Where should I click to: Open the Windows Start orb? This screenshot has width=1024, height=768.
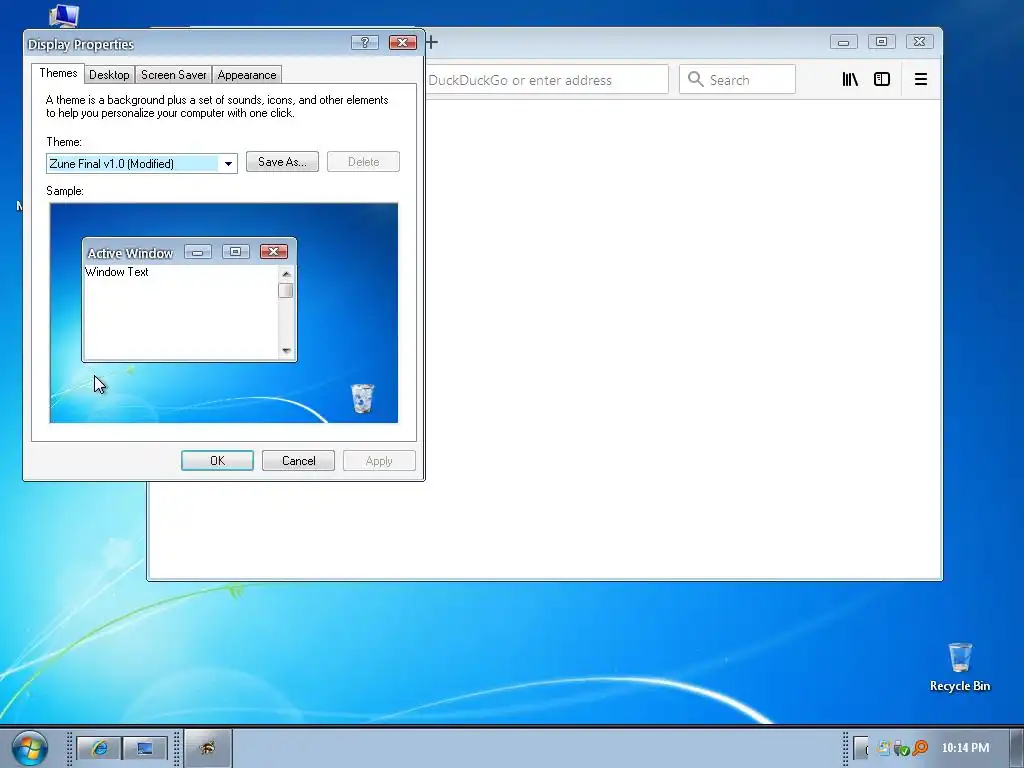click(x=29, y=748)
